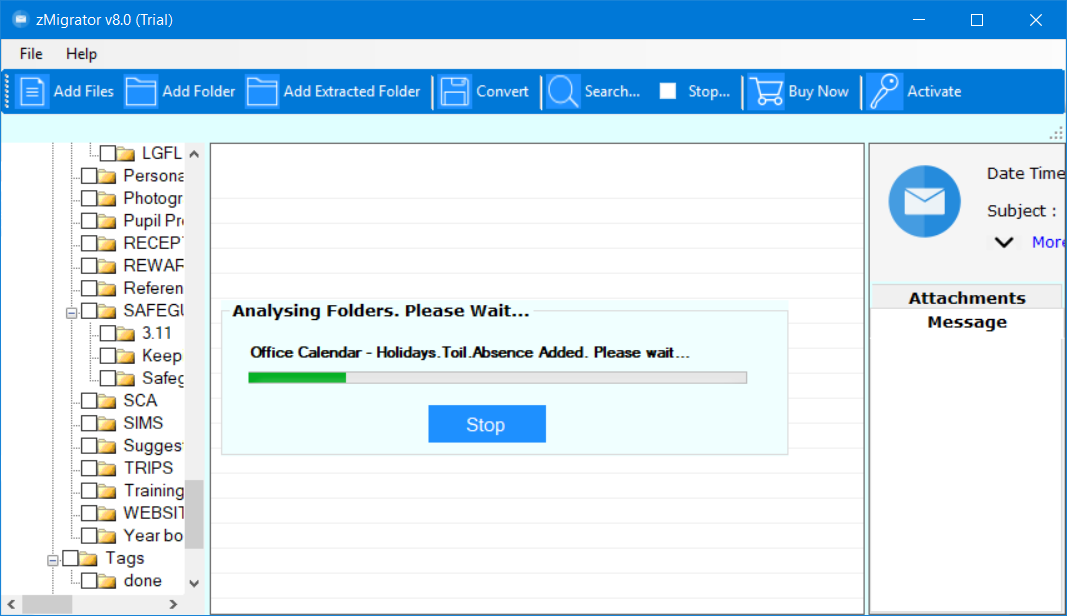Click the Activate key icon
Screen dimensions: 1067x616
(x=885, y=91)
